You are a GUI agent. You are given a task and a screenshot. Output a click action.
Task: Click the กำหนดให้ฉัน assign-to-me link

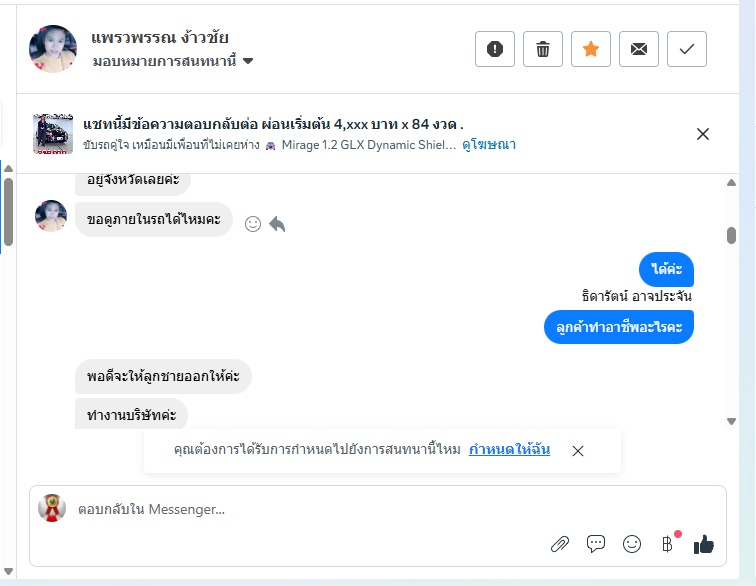click(x=509, y=450)
